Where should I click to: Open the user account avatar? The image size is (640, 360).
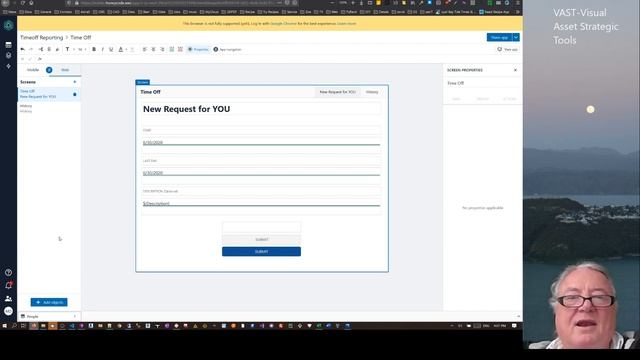point(8,311)
